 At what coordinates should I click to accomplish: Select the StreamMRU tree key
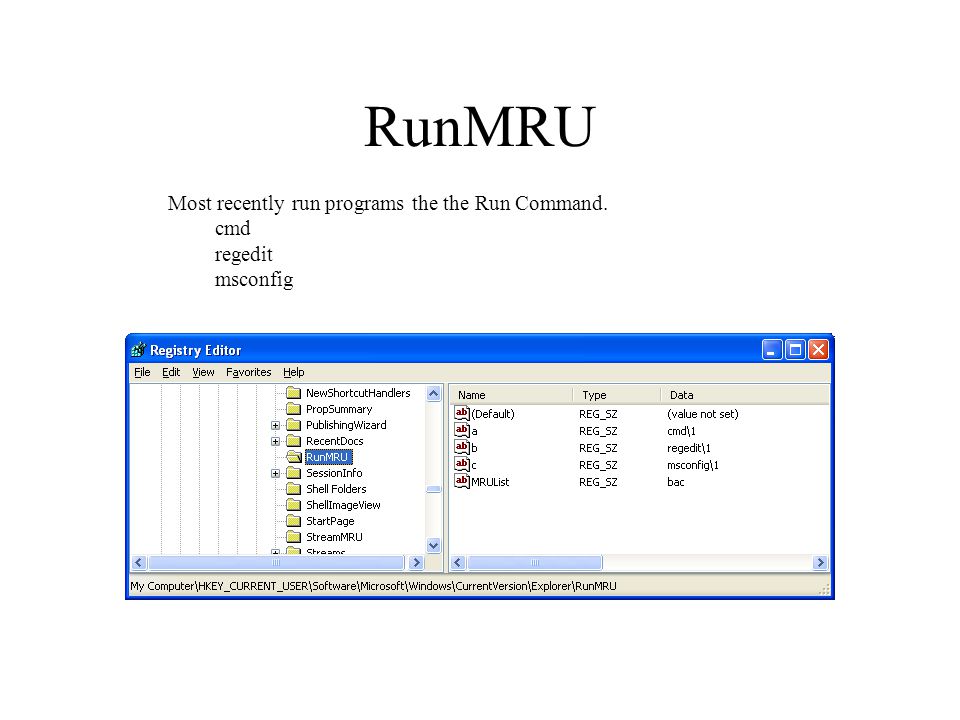[x=334, y=537]
